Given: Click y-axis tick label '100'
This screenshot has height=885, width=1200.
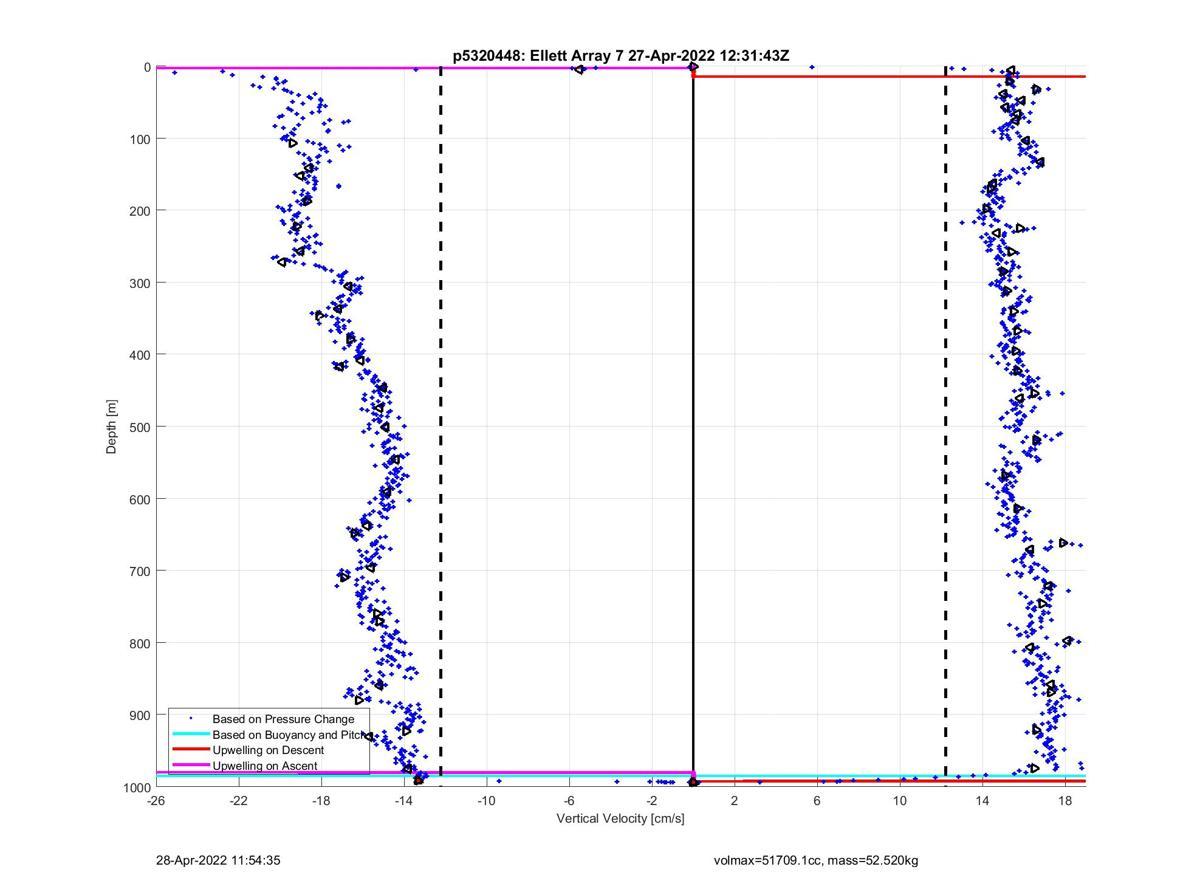Looking at the screenshot, I should coord(139,139).
